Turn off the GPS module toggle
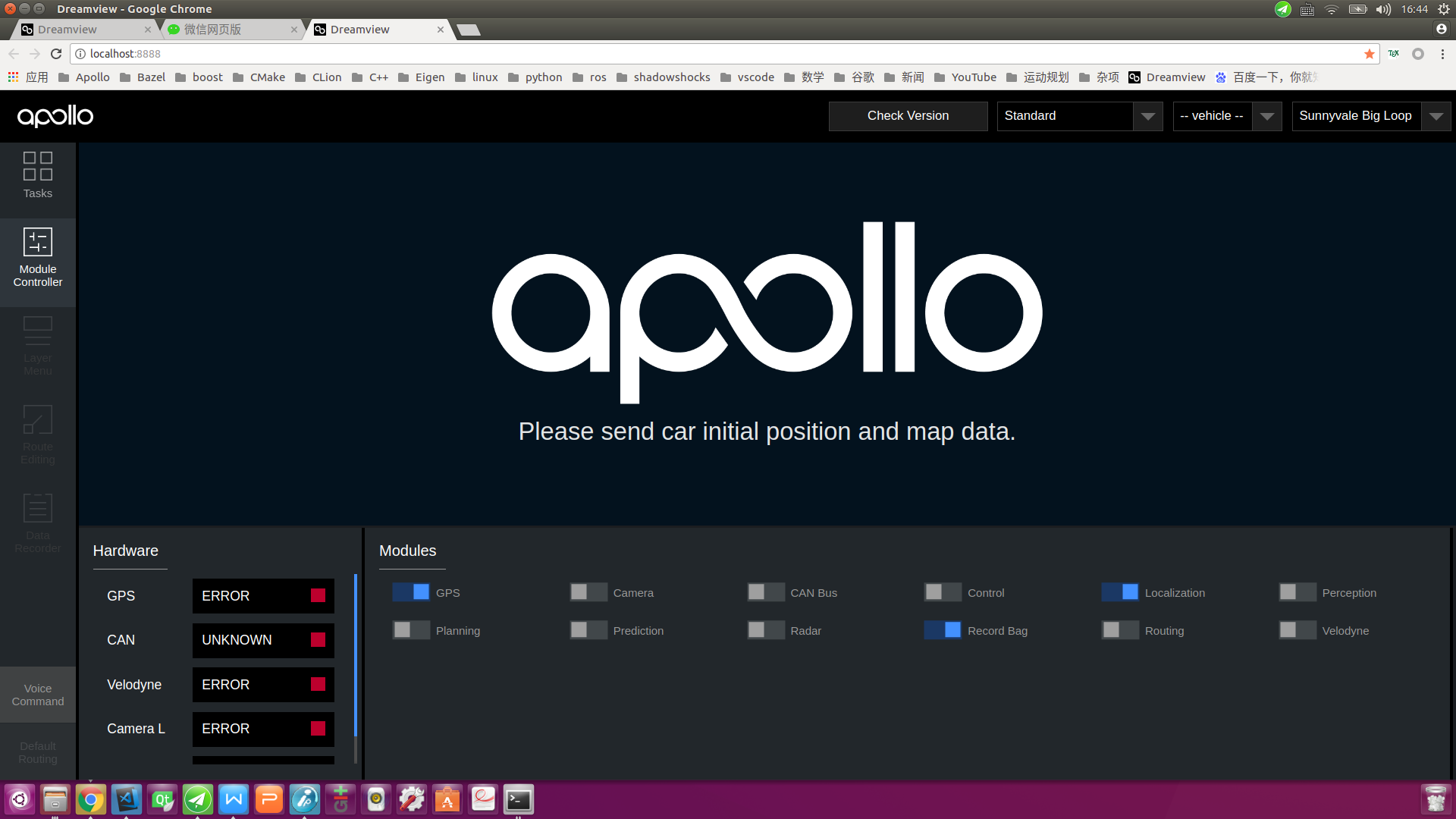The width and height of the screenshot is (1456, 819). [411, 592]
